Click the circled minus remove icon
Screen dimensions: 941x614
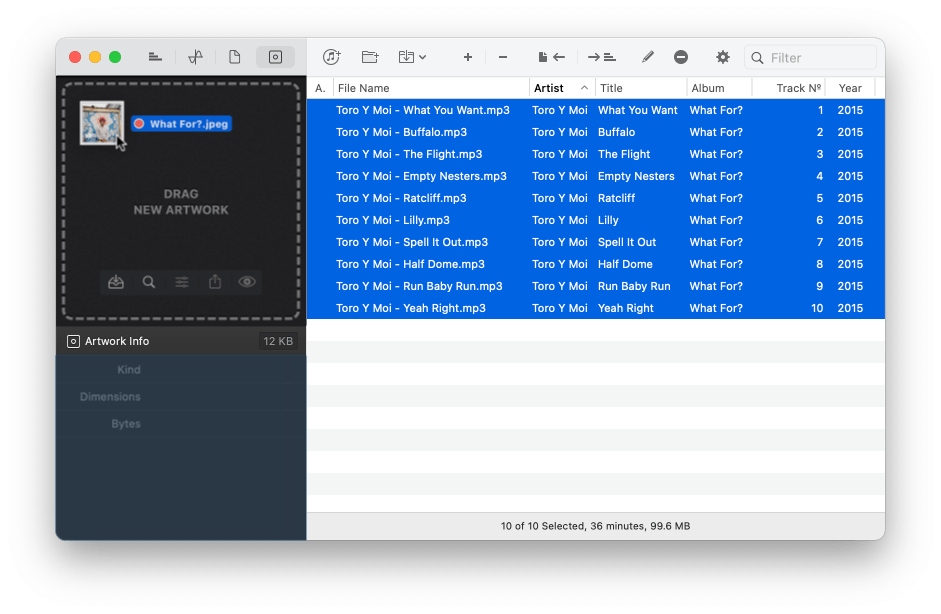tap(681, 57)
